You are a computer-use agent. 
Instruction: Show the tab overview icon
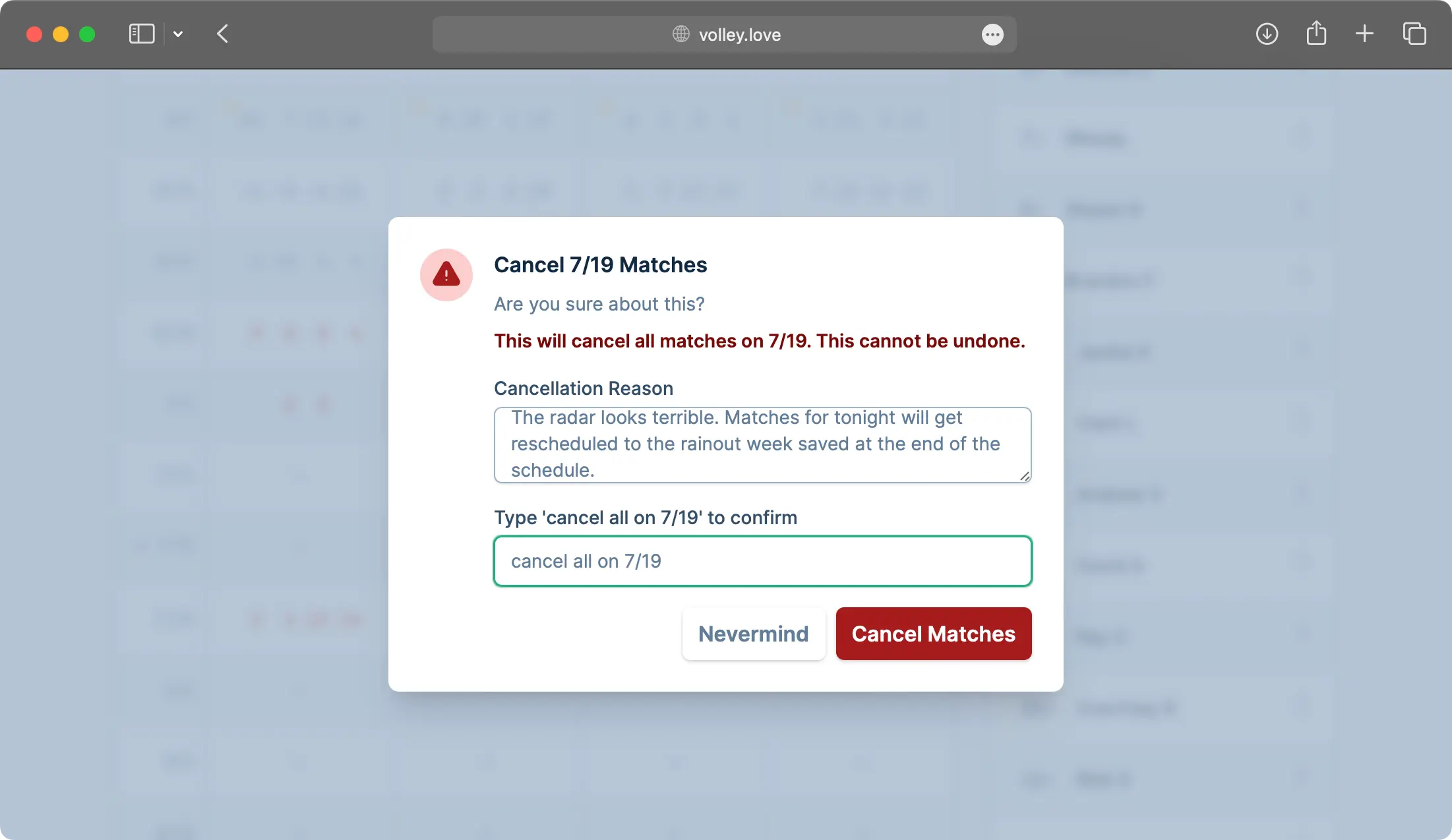pyautogui.click(x=1414, y=34)
